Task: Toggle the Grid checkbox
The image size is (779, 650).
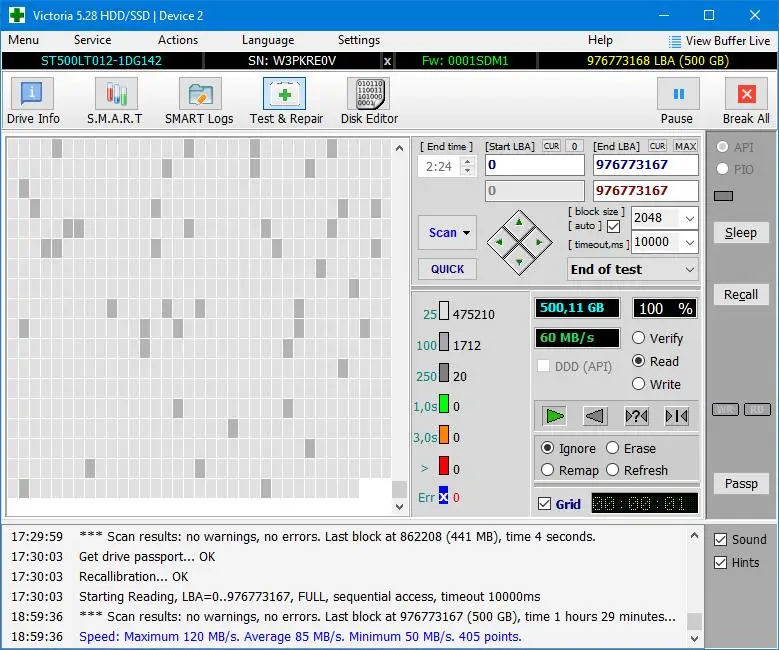Action: [x=545, y=503]
